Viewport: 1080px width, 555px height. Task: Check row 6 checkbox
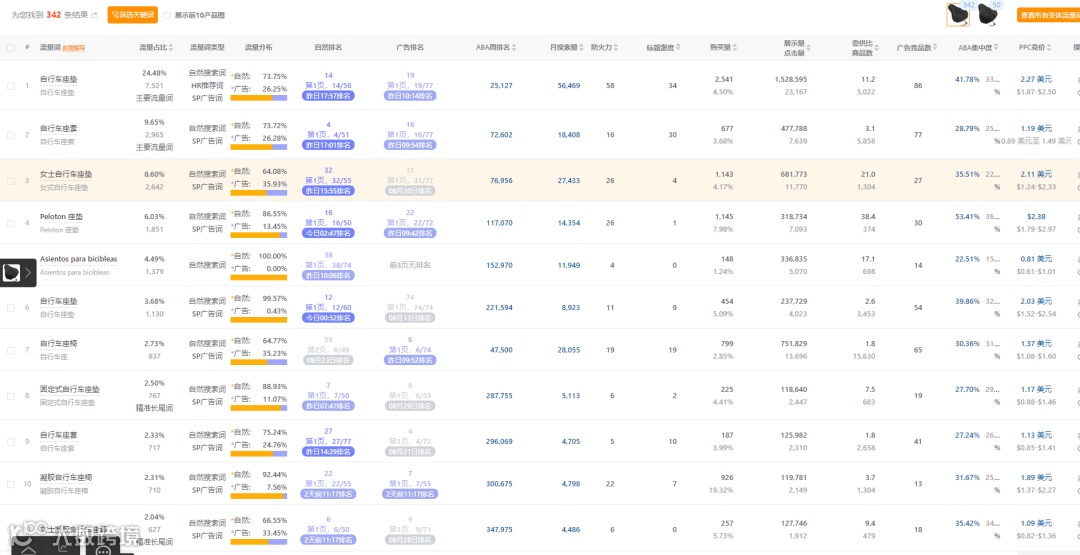tap(10, 308)
